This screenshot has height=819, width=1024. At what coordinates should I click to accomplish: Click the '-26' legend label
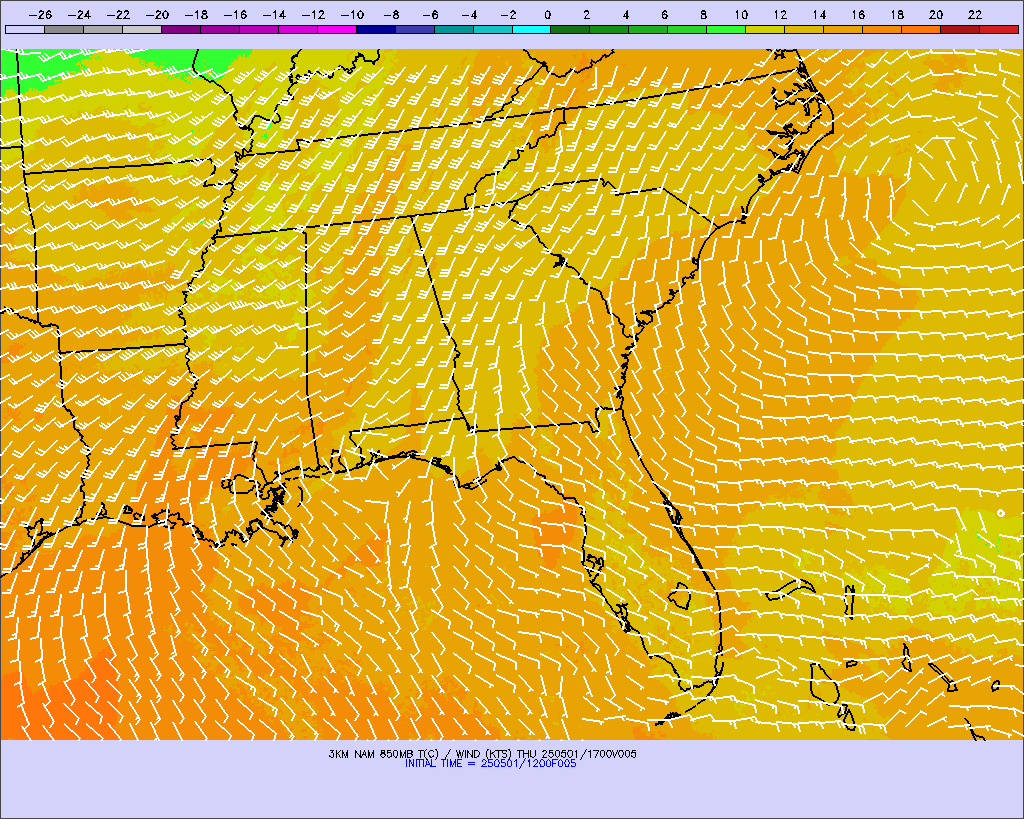click(x=40, y=14)
